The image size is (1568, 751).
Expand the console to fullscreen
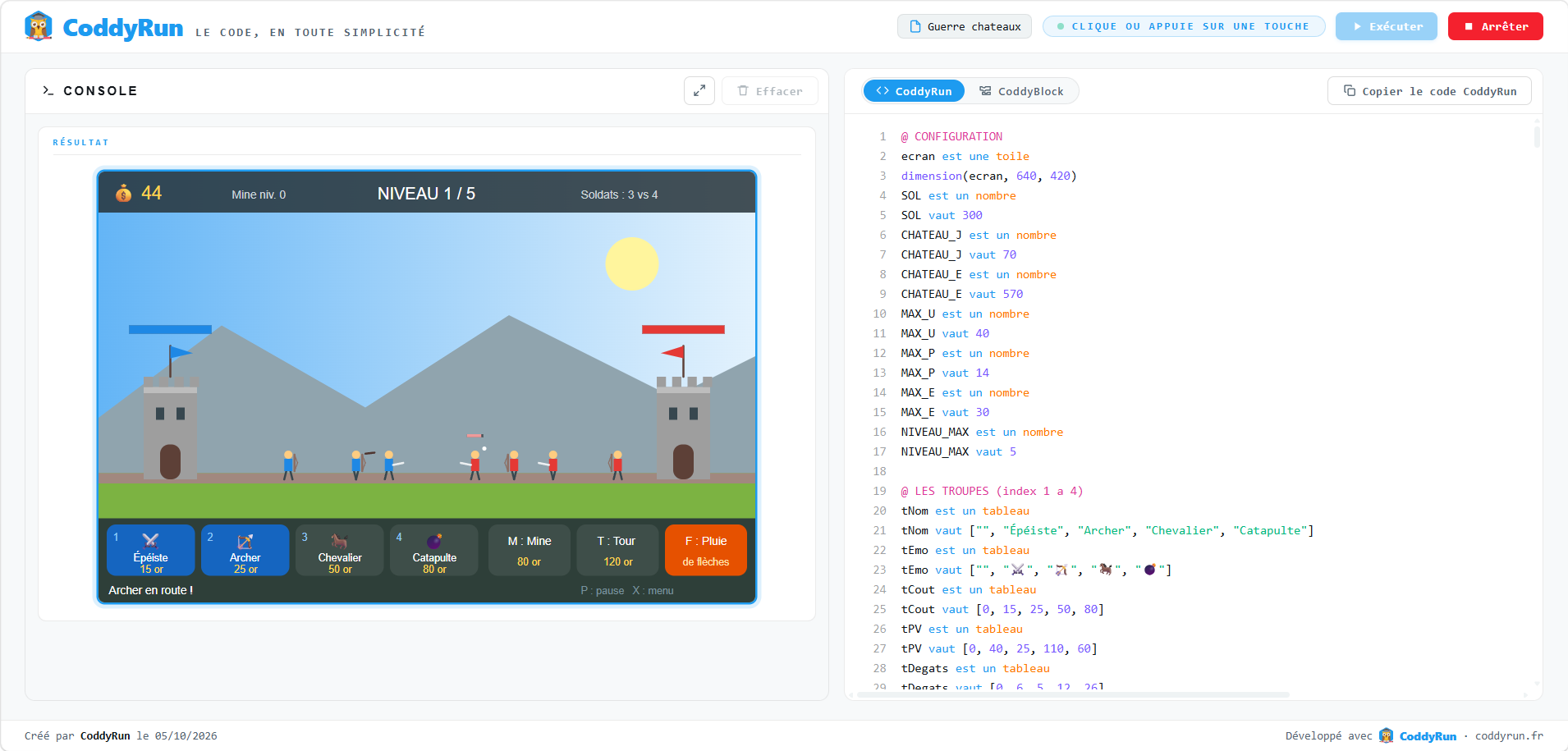(x=699, y=91)
